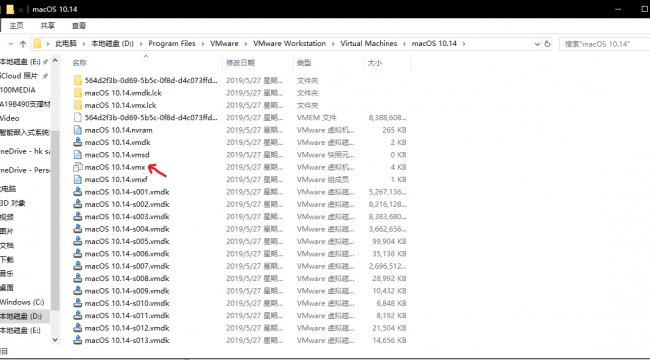Select the macOS 10.14.vmsd file icon
650x360 pixels.
tap(78, 155)
